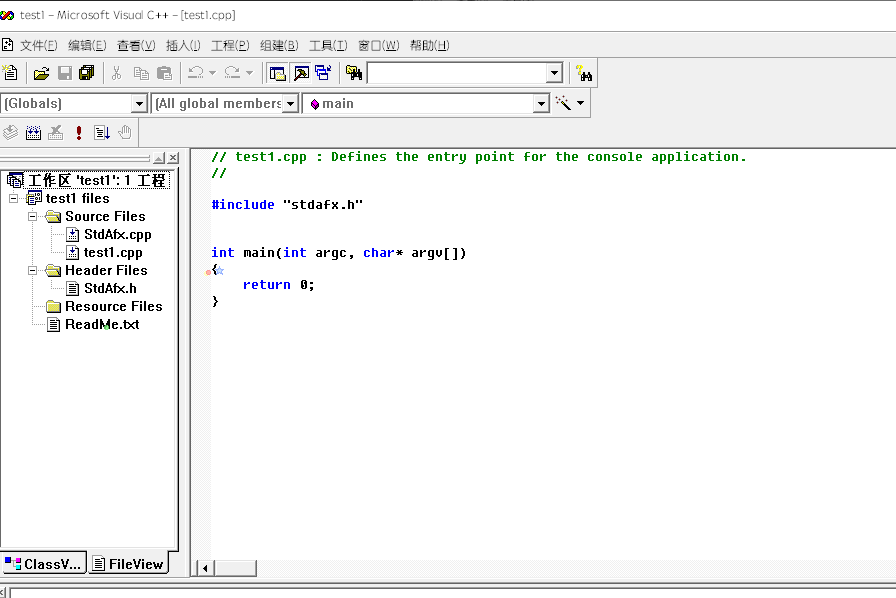The width and height of the screenshot is (896, 598).
Task: Toggle the Workspace window toolbar button
Action: (278, 73)
